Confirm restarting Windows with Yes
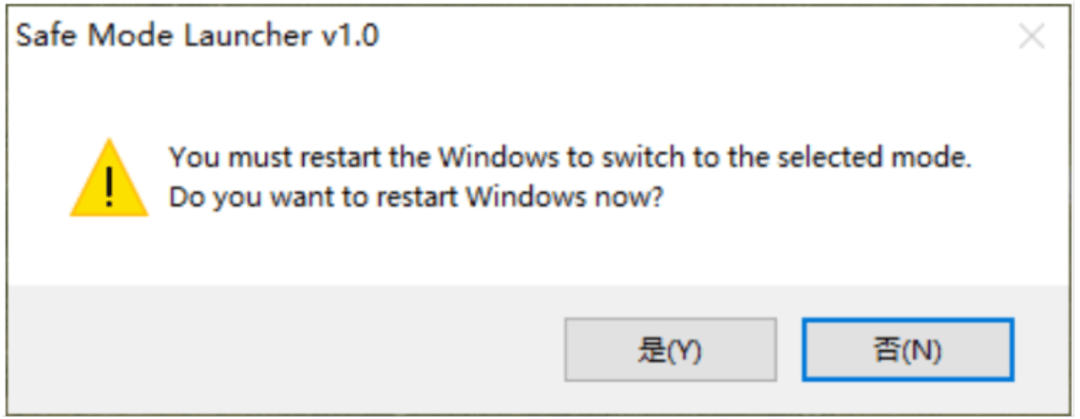Image resolution: width=1080 pixels, height=419 pixels. tap(670, 349)
